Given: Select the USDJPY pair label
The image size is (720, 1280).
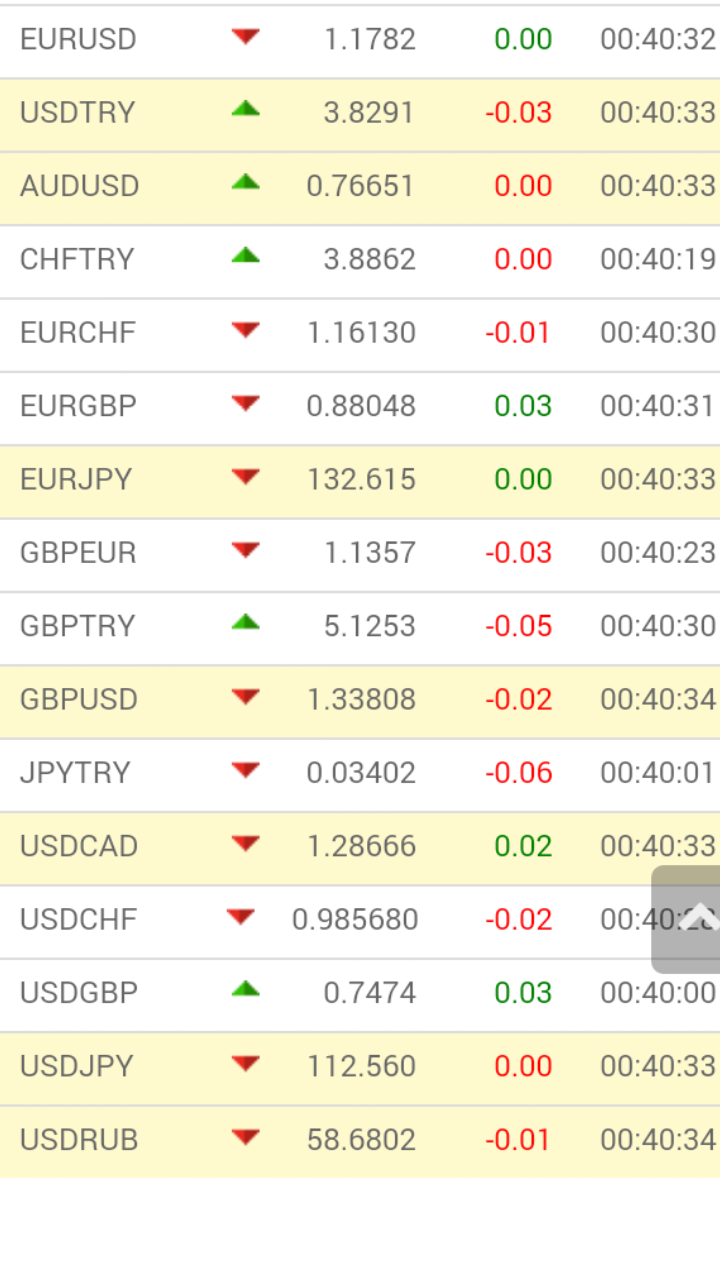Looking at the screenshot, I should (x=77, y=1066).
